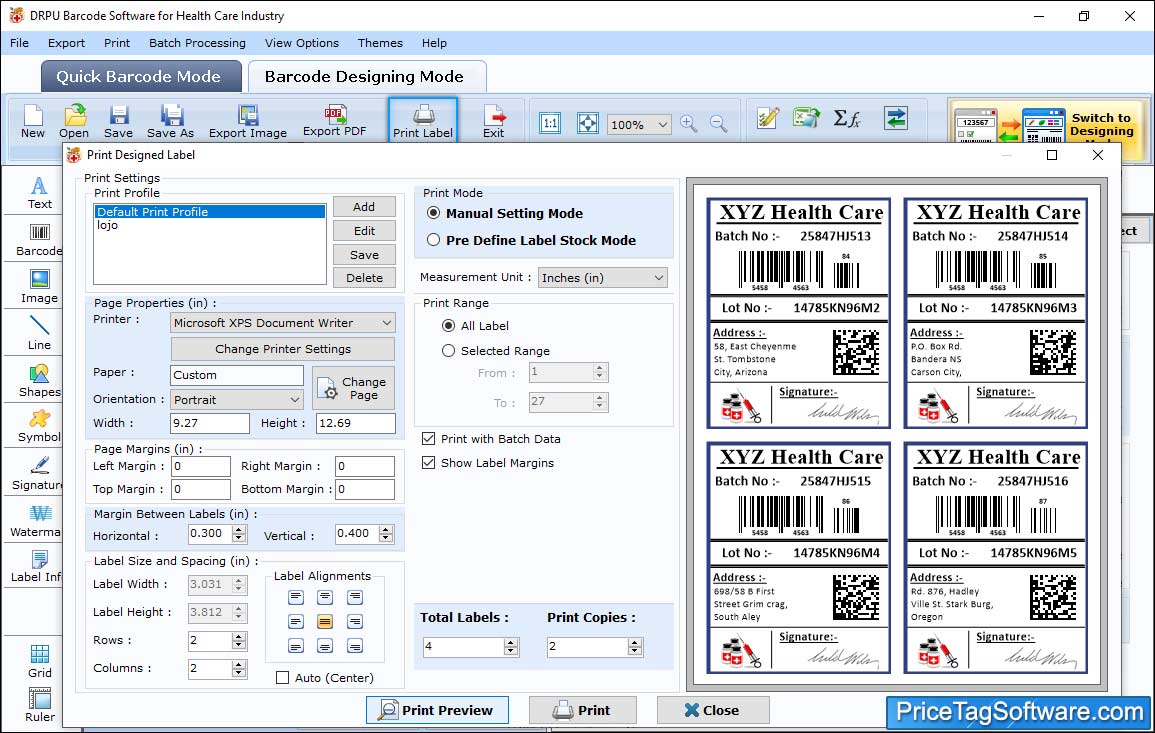Screen dimensions: 1155x733
Task: Click the 1:1 actual size icon
Action: coord(550,123)
